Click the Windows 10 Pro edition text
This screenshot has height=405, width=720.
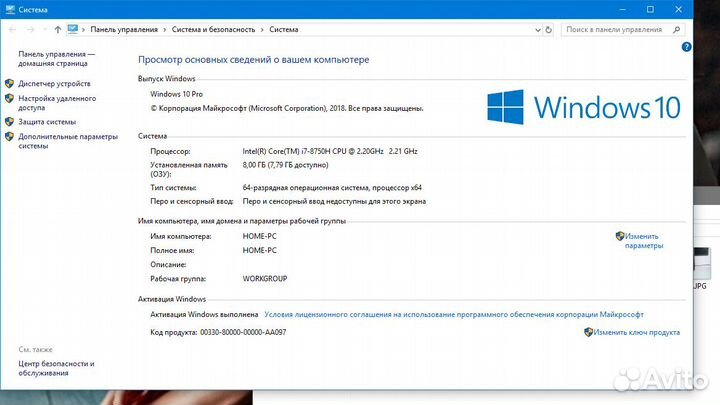point(176,94)
